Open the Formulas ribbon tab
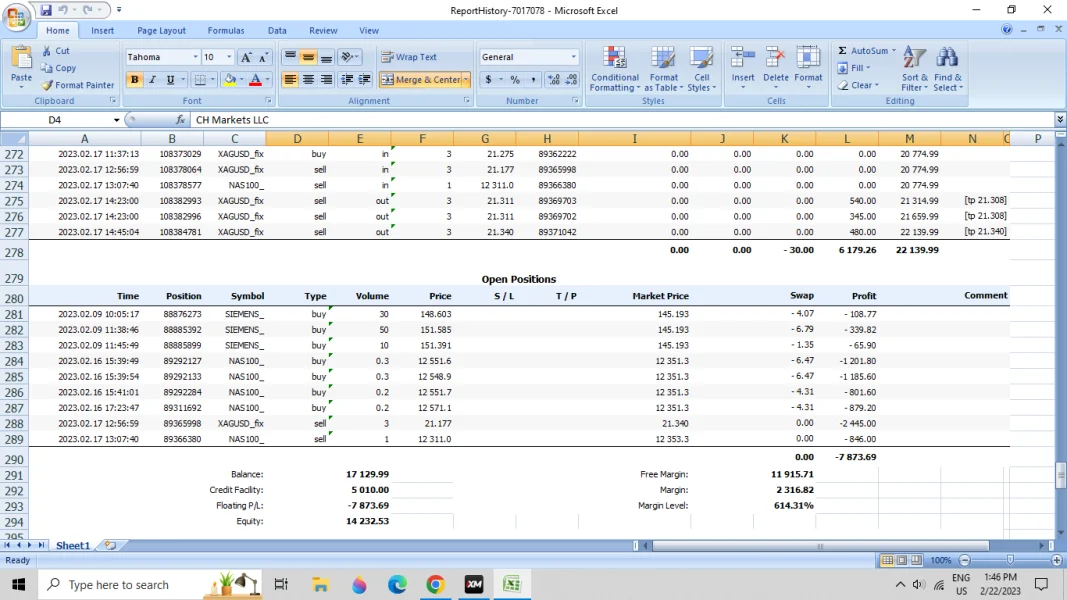1067x600 pixels. (x=226, y=31)
